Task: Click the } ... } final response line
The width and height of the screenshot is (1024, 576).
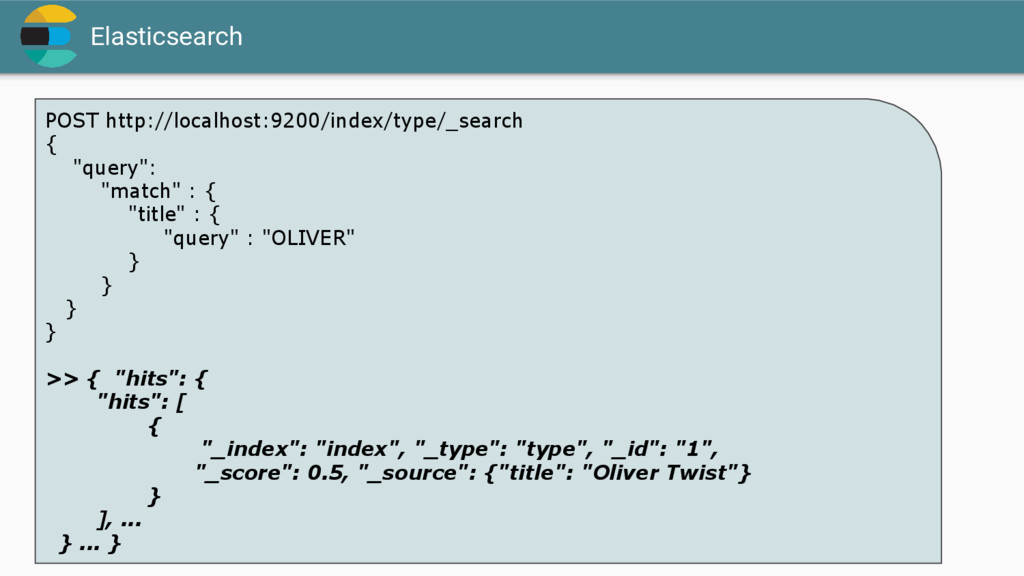Action: pos(89,543)
